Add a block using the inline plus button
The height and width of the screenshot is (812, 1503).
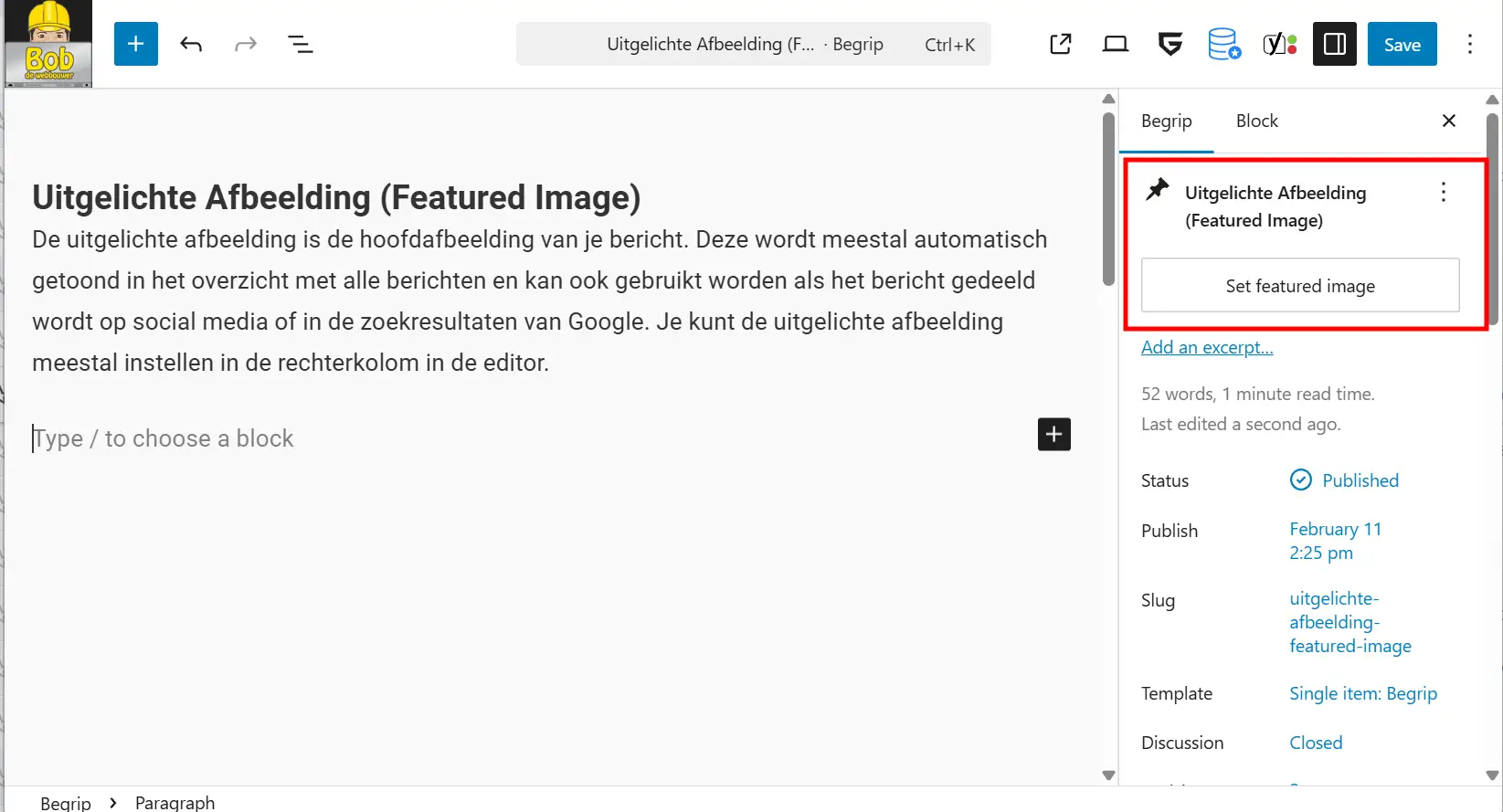tap(1053, 435)
